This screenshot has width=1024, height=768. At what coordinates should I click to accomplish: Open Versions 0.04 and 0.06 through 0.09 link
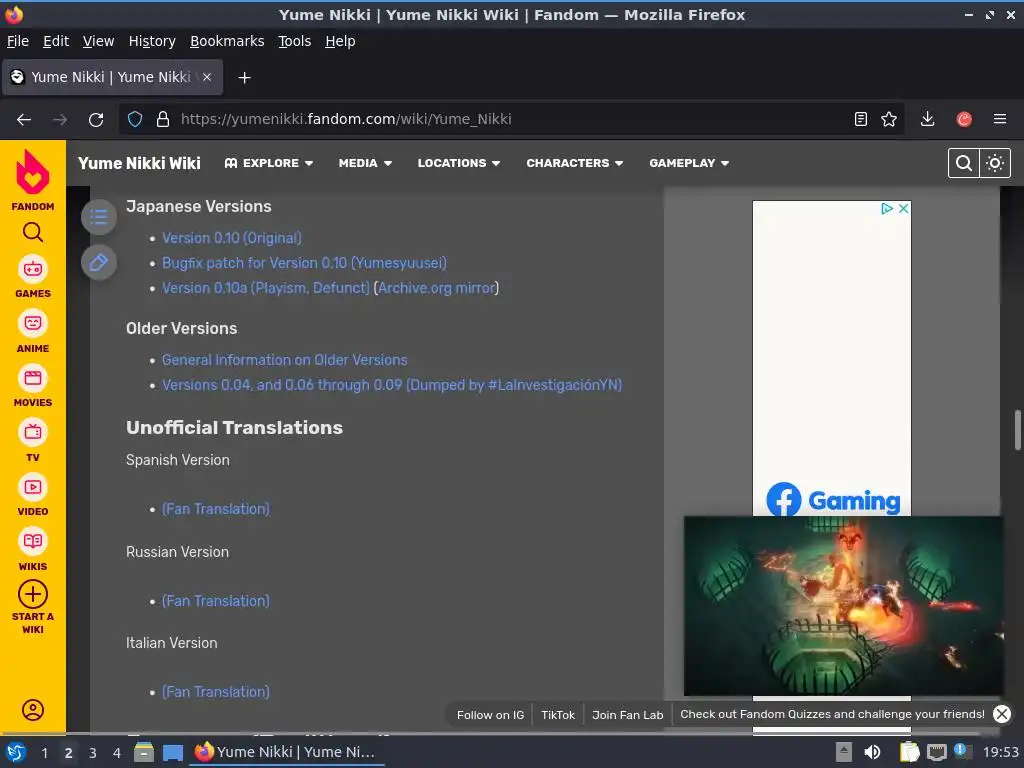(x=392, y=385)
